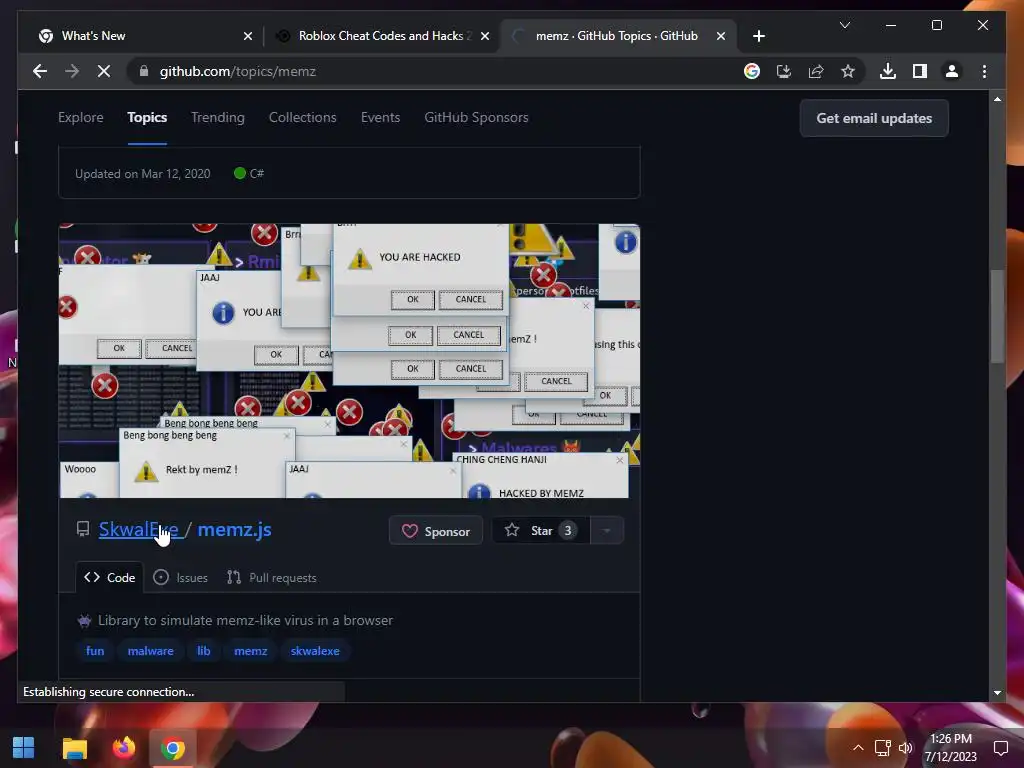Open a new tab with plus button
The height and width of the screenshot is (768, 1024).
(x=758, y=36)
